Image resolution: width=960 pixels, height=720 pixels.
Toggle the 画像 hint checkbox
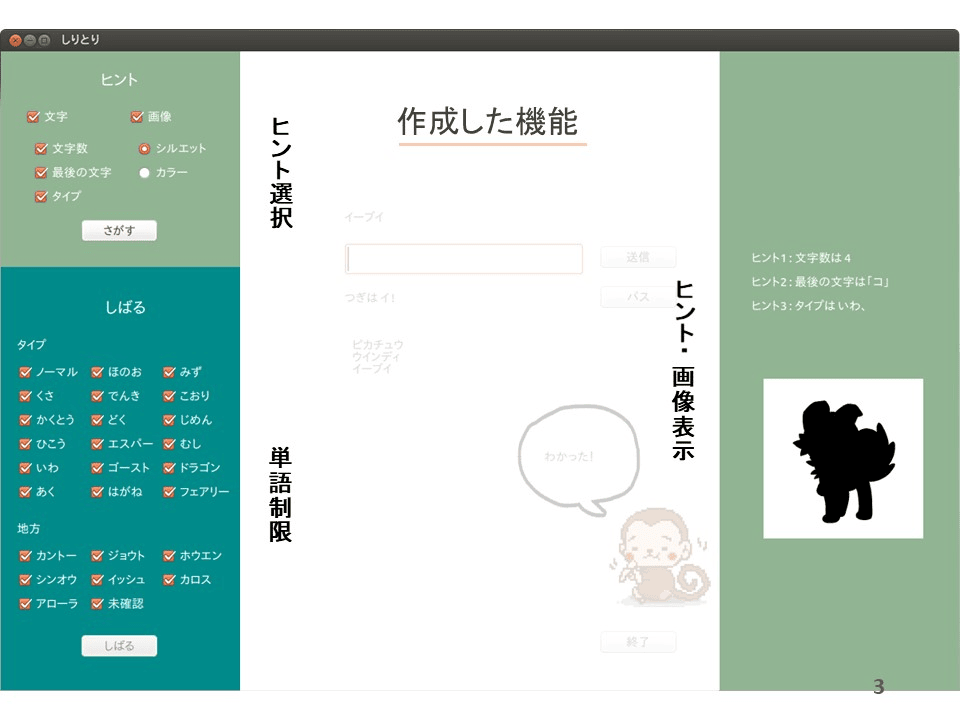click(x=137, y=116)
